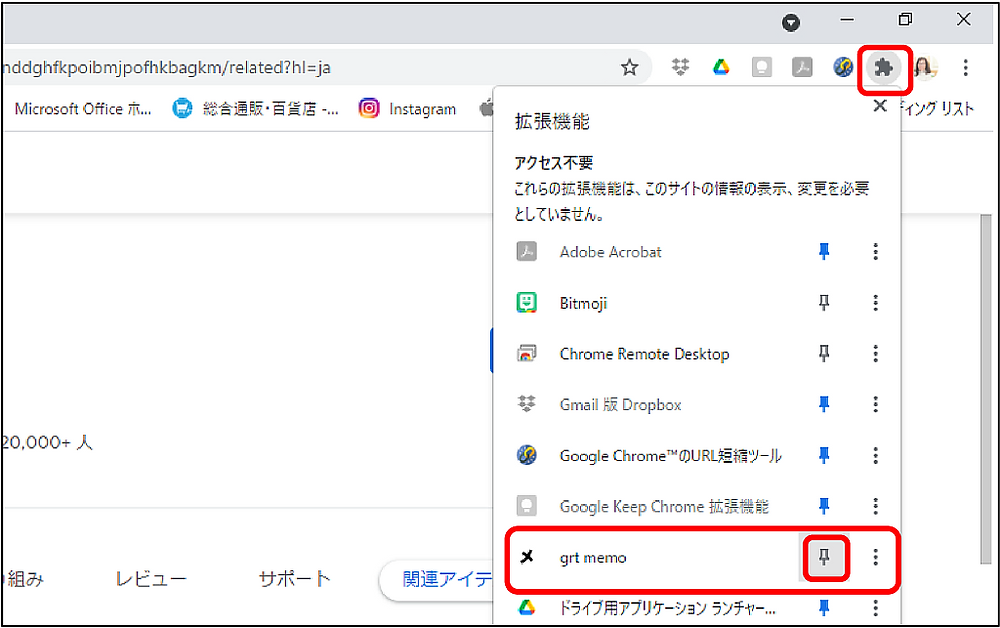Open the Extensions puzzle-piece menu
The height and width of the screenshot is (628, 1000).
[x=883, y=68]
